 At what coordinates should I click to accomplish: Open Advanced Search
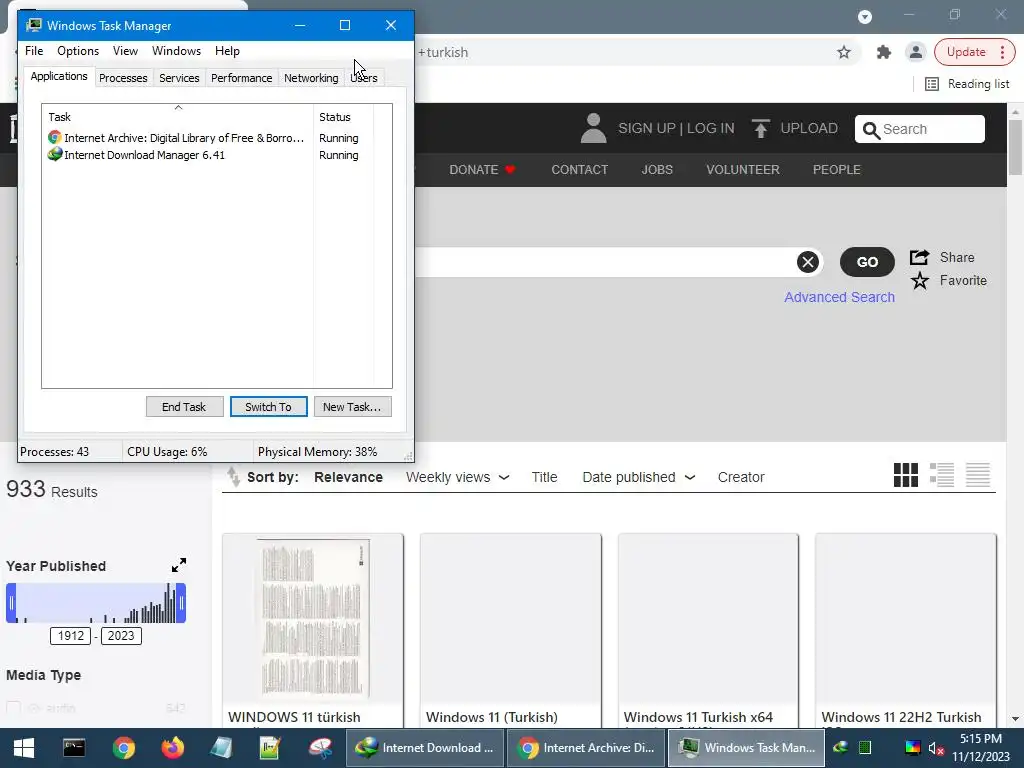pyautogui.click(x=839, y=297)
